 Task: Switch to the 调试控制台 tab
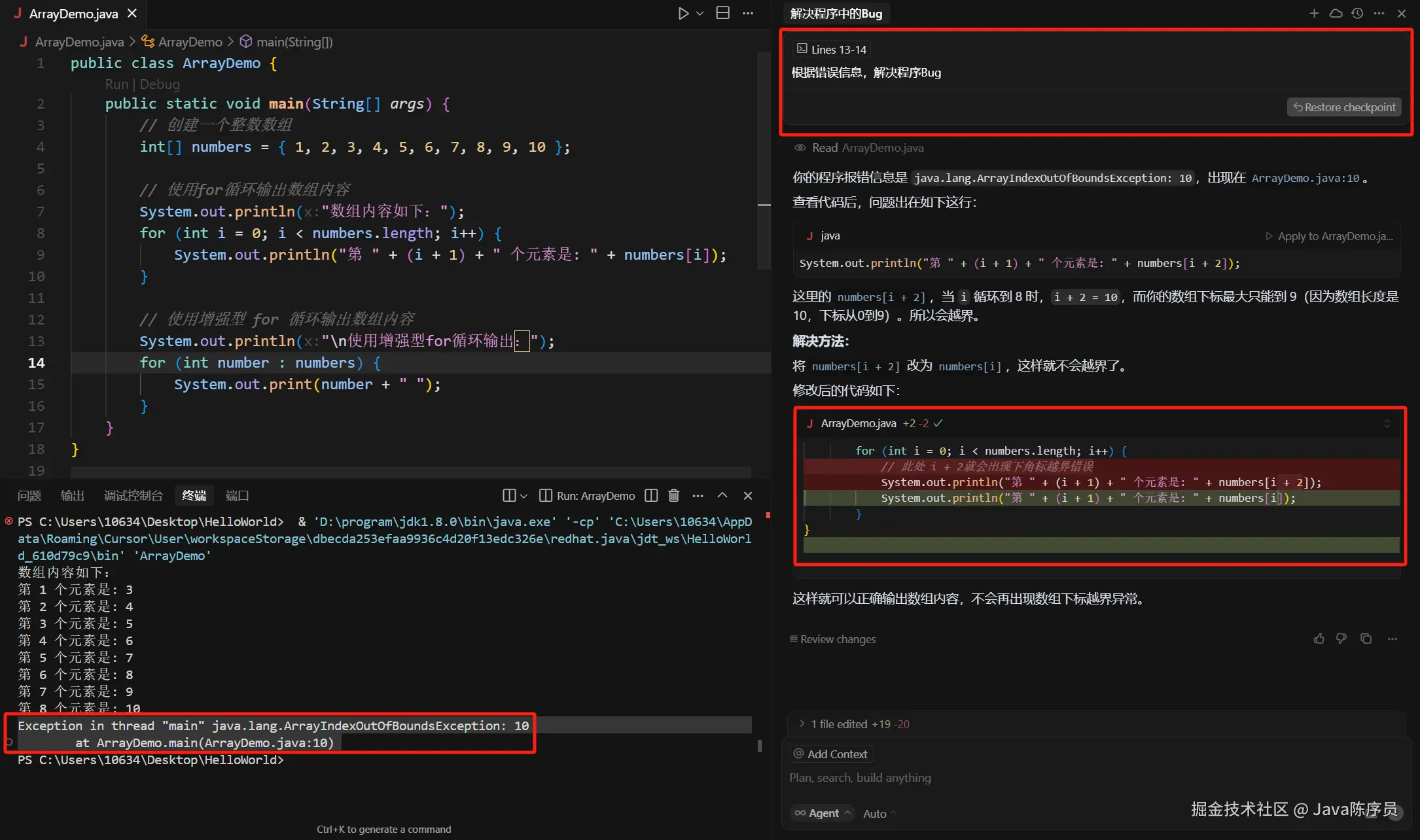point(133,496)
